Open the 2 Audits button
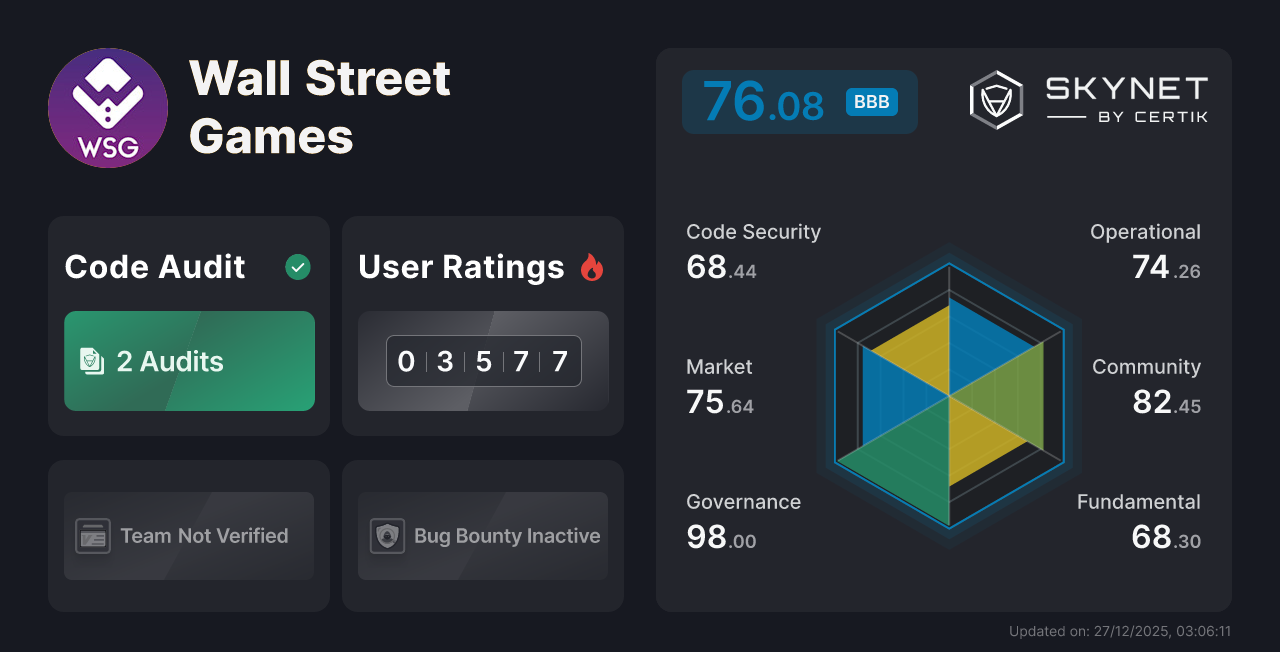Viewport: 1280px width, 652px height. point(189,361)
